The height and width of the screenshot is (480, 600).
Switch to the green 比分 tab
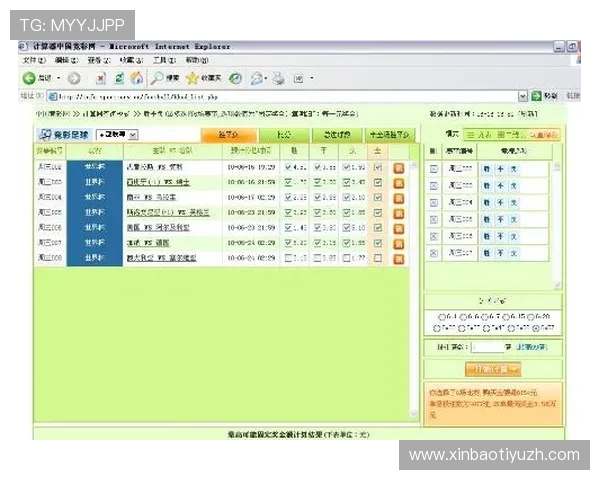pyautogui.click(x=284, y=135)
